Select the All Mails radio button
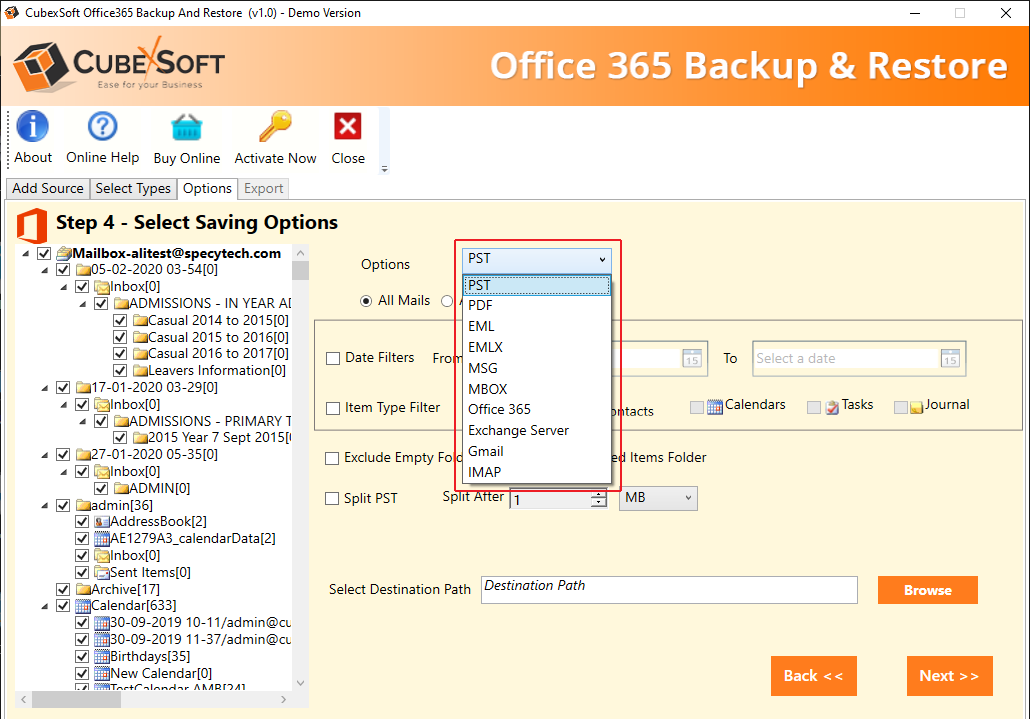Viewport: 1030px width, 719px height. click(x=367, y=301)
